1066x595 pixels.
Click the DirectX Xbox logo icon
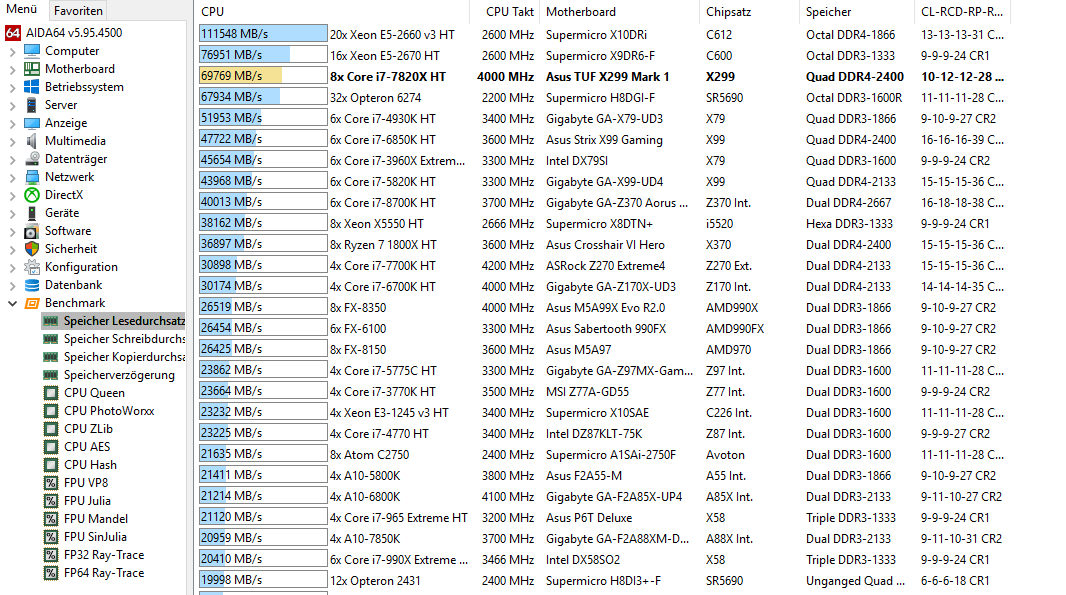(x=32, y=195)
